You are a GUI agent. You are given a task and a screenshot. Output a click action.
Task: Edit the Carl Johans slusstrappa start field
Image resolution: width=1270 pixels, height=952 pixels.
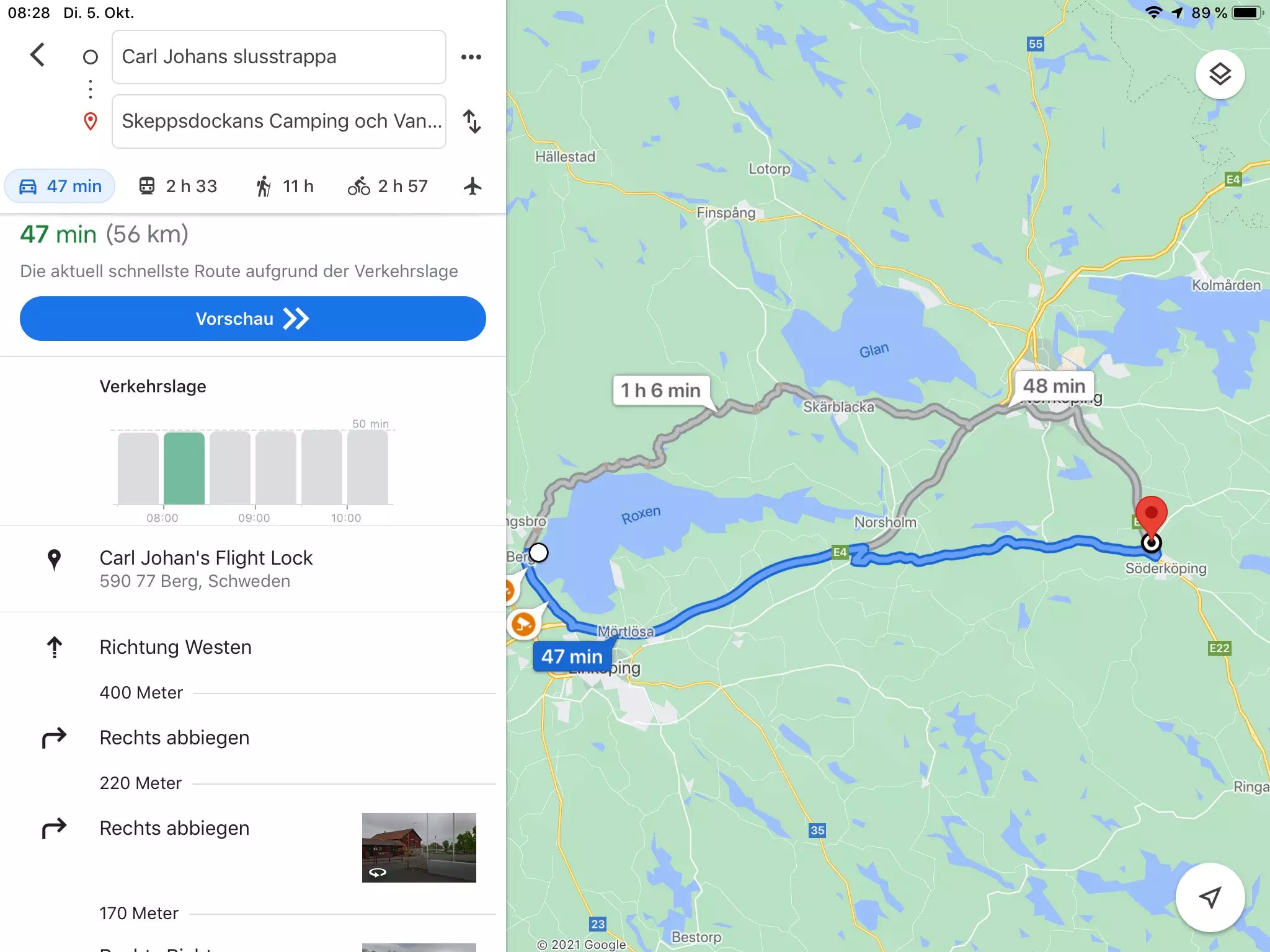pos(278,57)
